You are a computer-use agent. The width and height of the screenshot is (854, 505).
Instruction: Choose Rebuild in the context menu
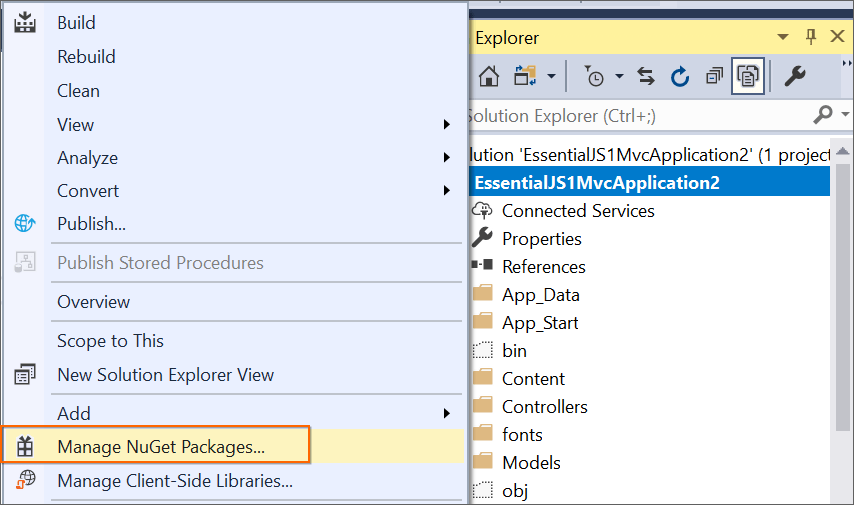pyautogui.click(x=234, y=57)
